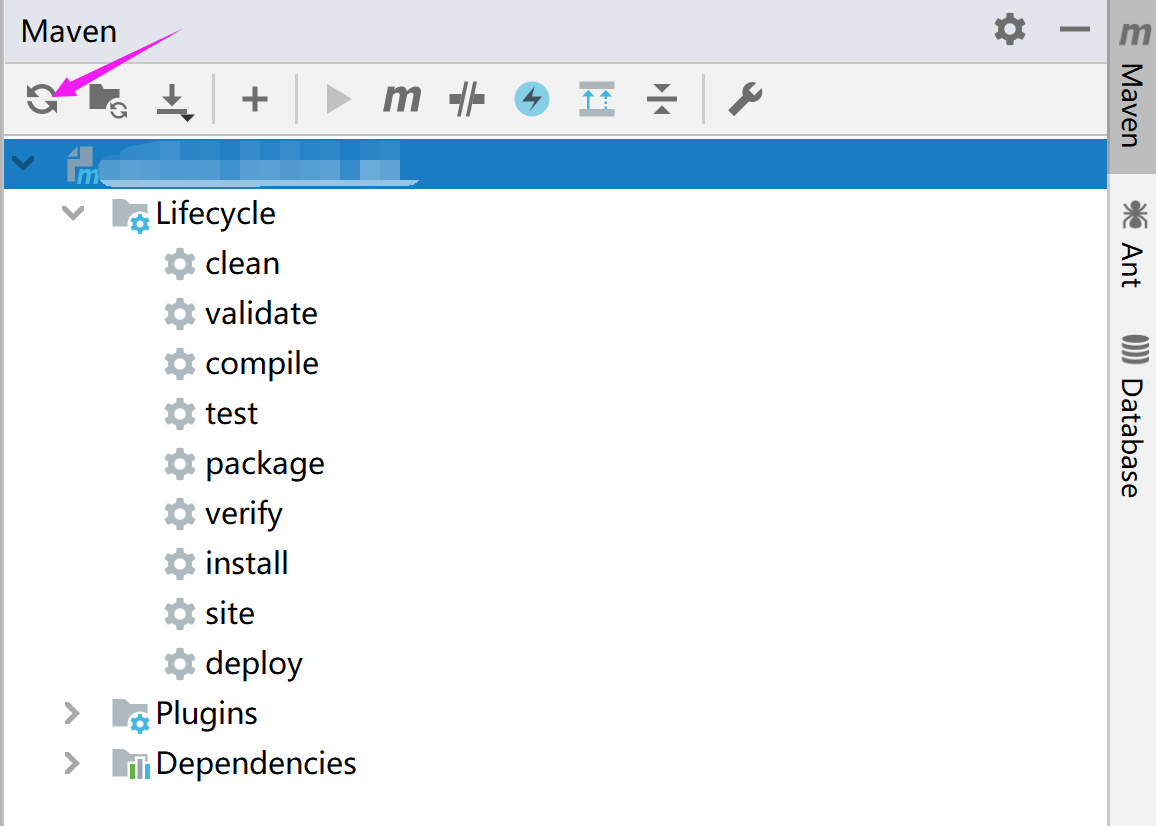1156x826 pixels.
Task: Open the Database side tab
Action: [x=1132, y=417]
